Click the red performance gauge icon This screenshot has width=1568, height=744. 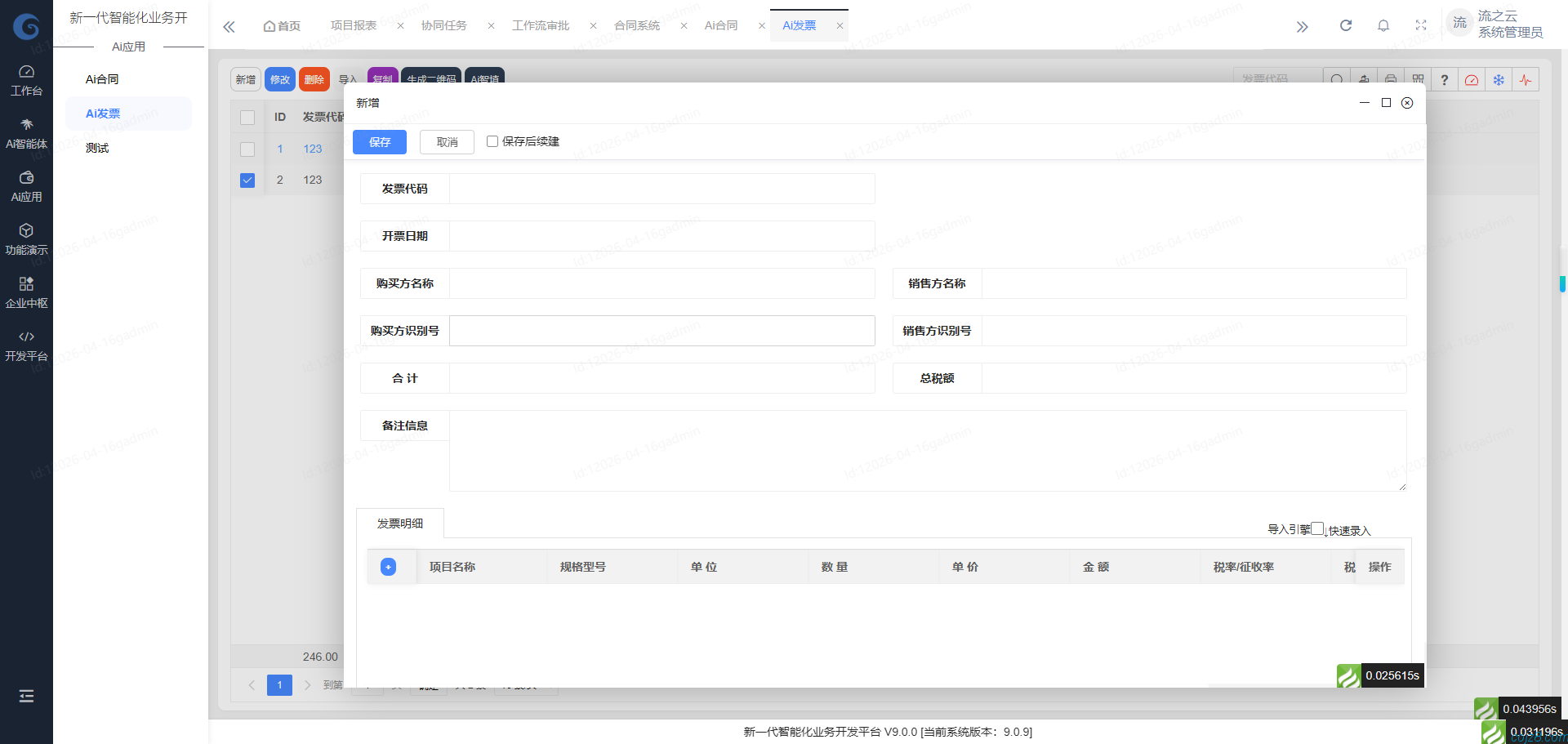(x=1472, y=79)
